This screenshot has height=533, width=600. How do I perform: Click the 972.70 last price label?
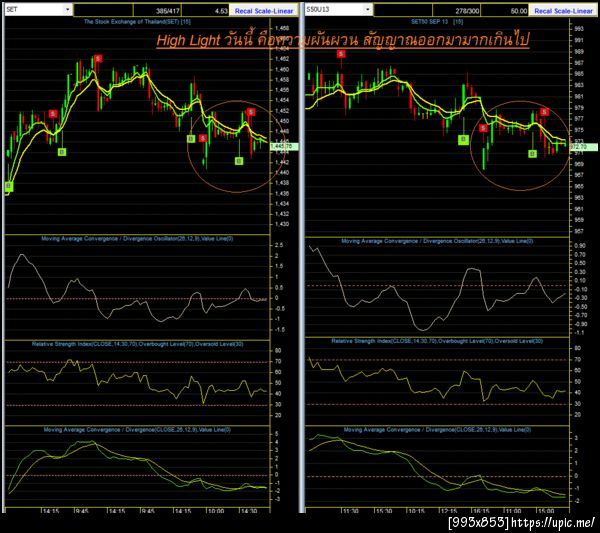click(x=584, y=147)
